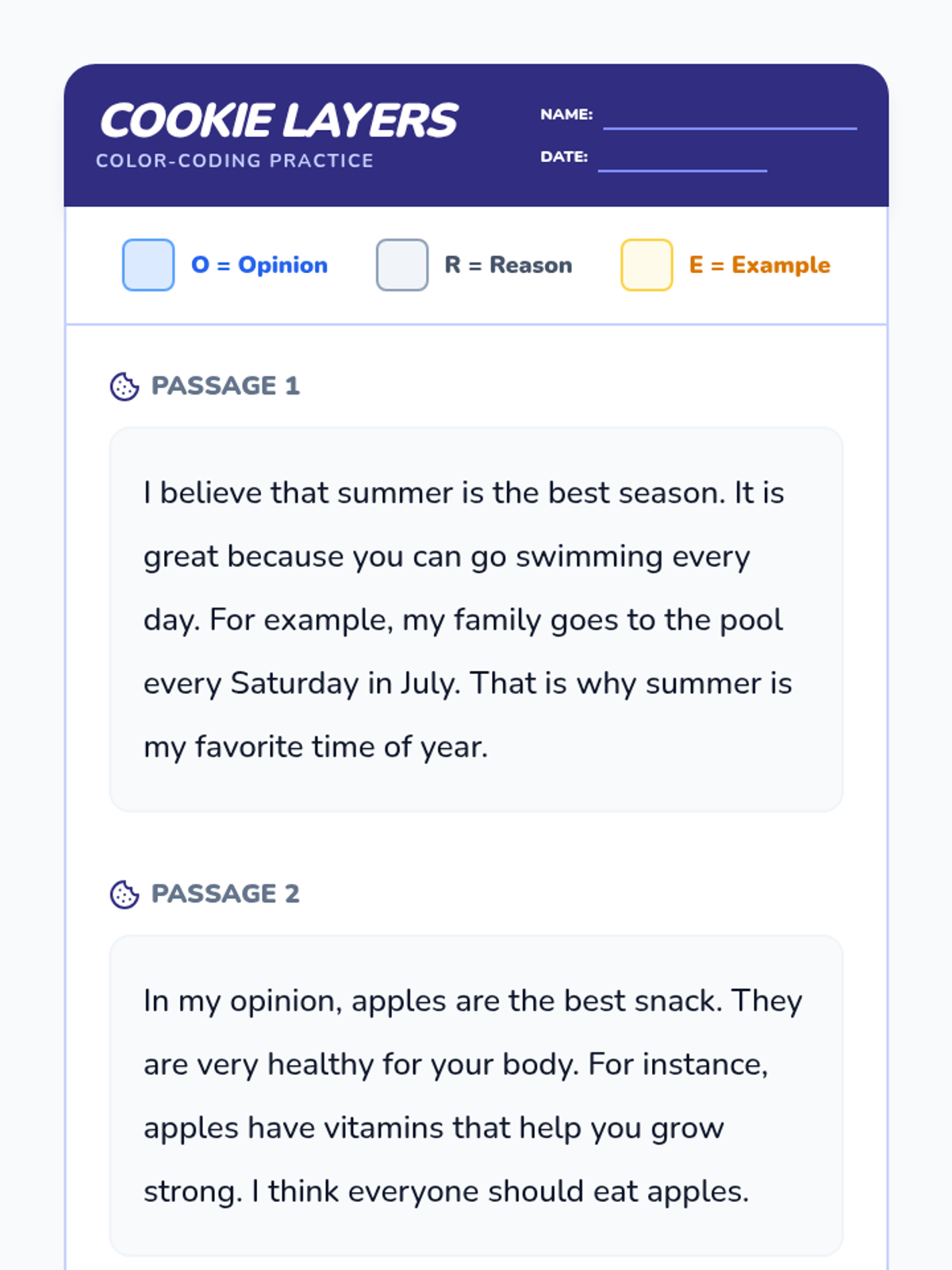952x1270 pixels.
Task: Select the "R = Reason" legend label
Action: pos(509,265)
